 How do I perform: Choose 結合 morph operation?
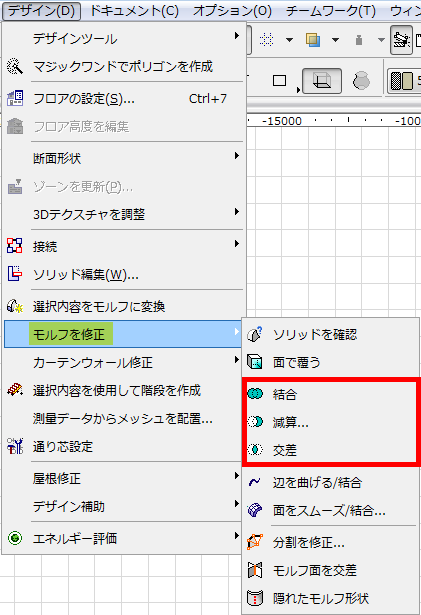pyautogui.click(x=285, y=394)
